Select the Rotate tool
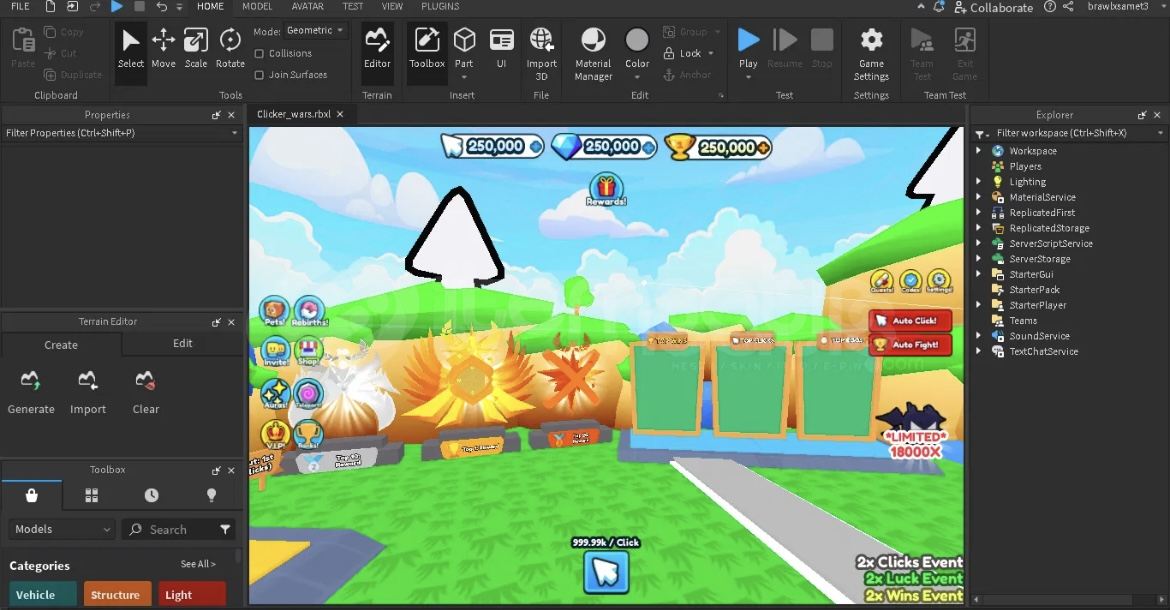This screenshot has height=610, width=1170. coord(230,48)
